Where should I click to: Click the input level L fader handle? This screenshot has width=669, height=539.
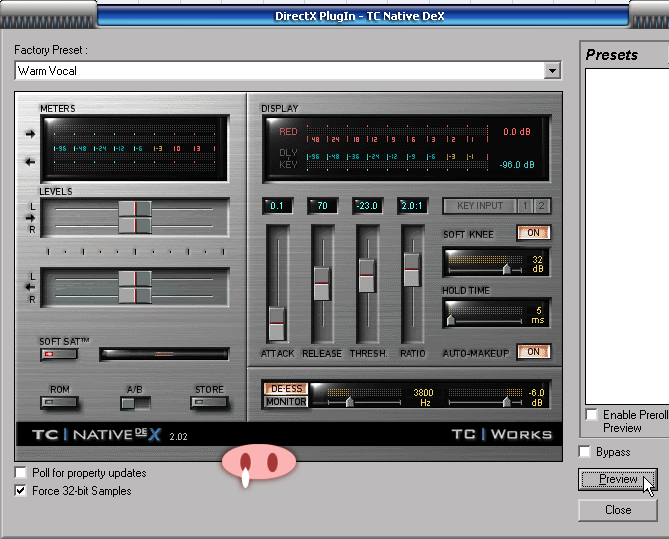135,209
